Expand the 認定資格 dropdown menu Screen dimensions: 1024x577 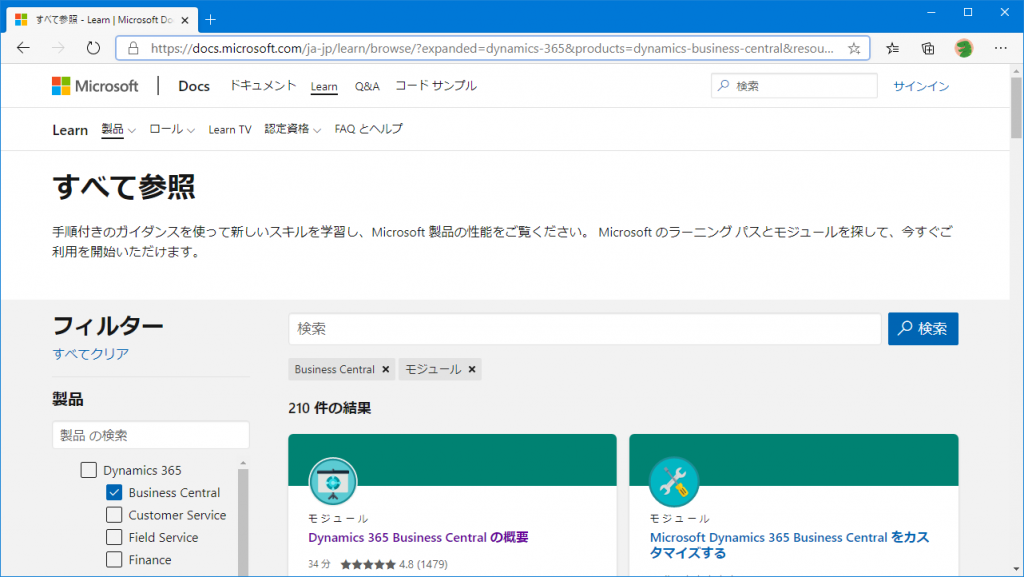(293, 129)
